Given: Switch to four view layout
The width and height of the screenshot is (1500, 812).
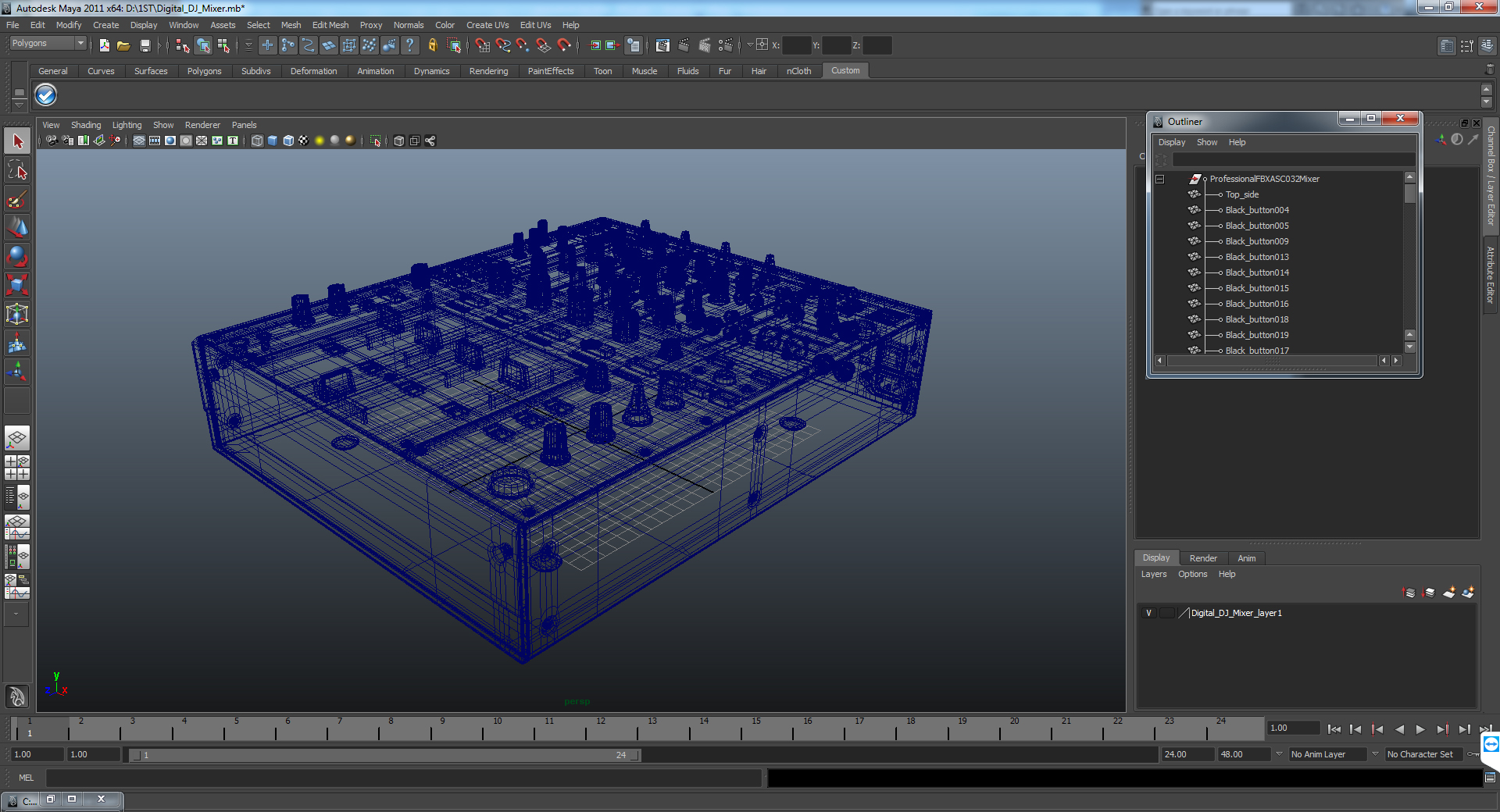Looking at the screenshot, I should pyautogui.click(x=17, y=468).
